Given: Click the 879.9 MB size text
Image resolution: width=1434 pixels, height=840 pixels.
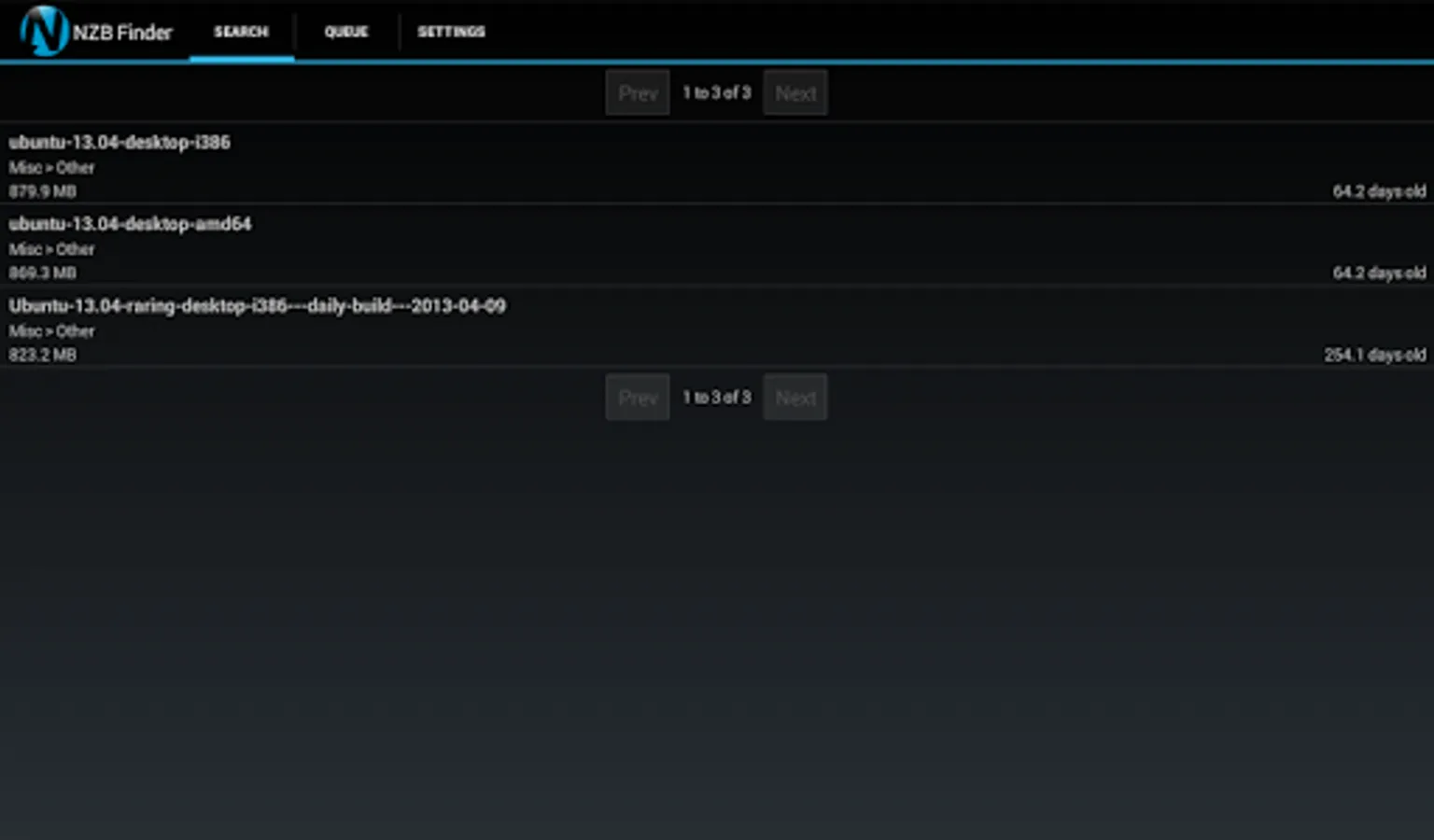Looking at the screenshot, I should coord(43,191).
